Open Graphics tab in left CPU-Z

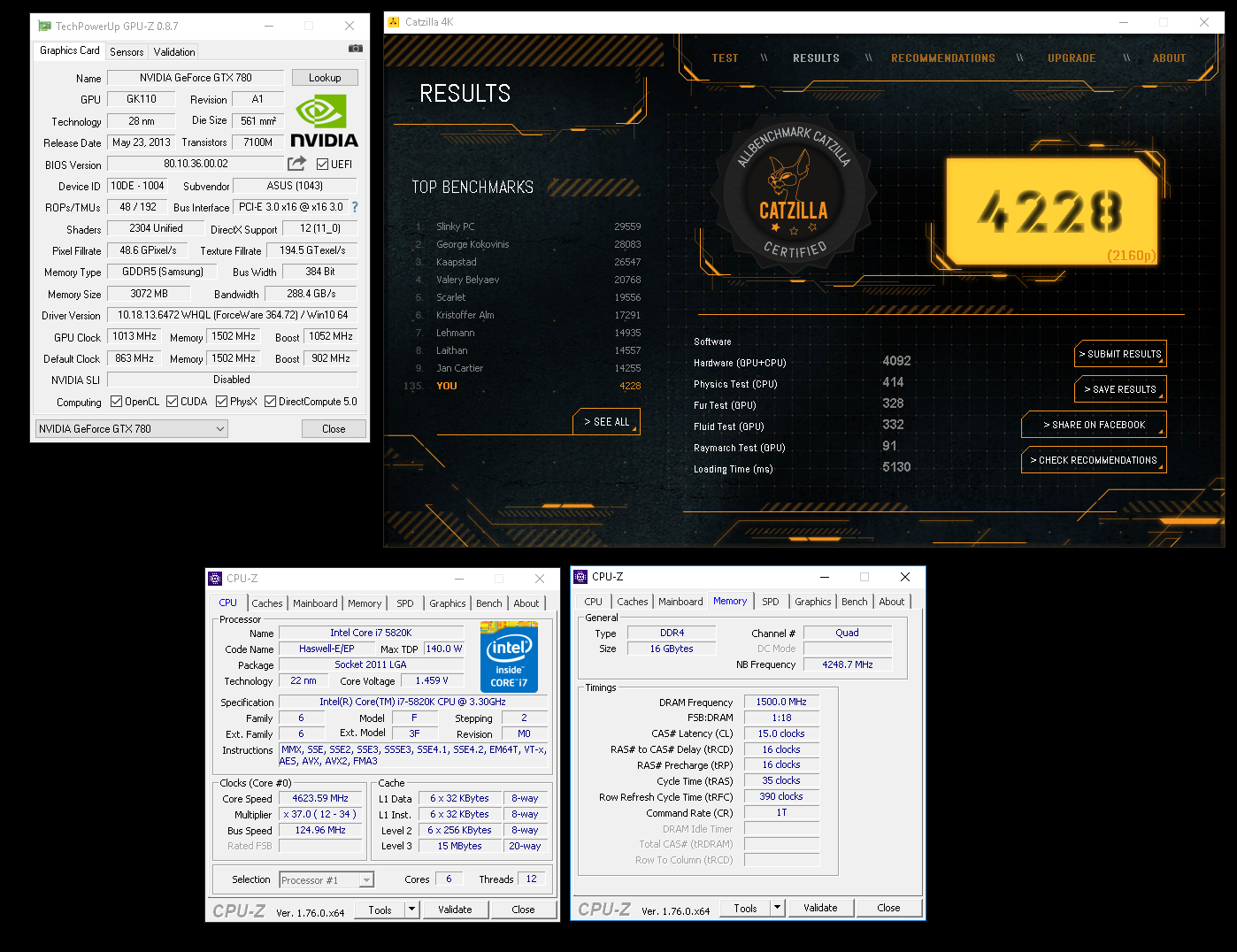point(448,603)
